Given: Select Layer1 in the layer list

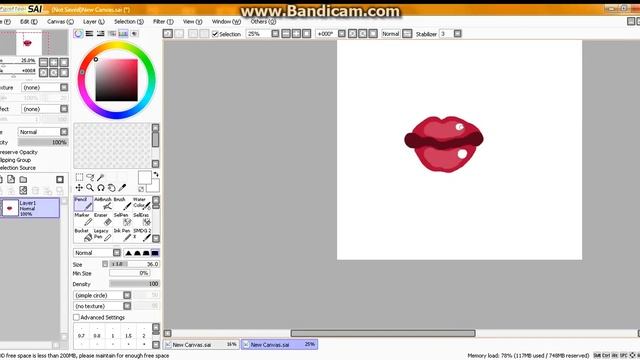Looking at the screenshot, I should point(30,208).
